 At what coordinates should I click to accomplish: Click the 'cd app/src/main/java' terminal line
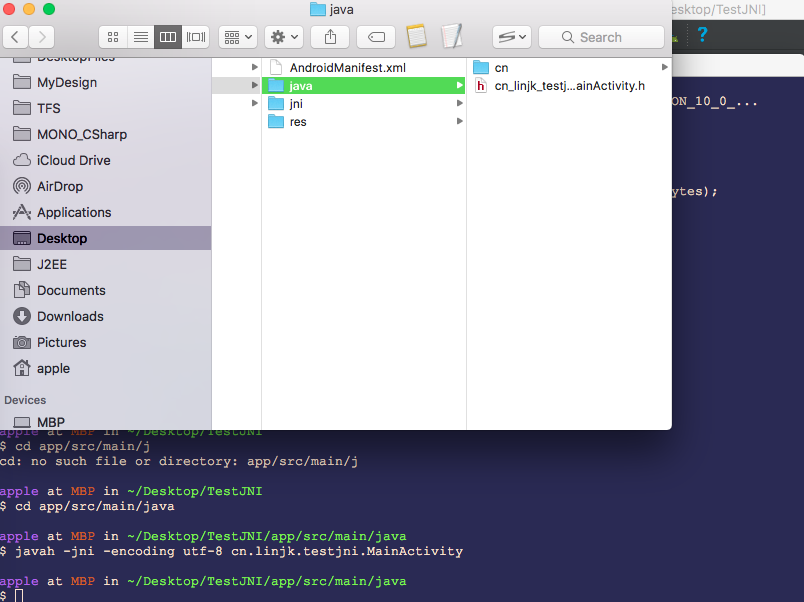coord(87,506)
